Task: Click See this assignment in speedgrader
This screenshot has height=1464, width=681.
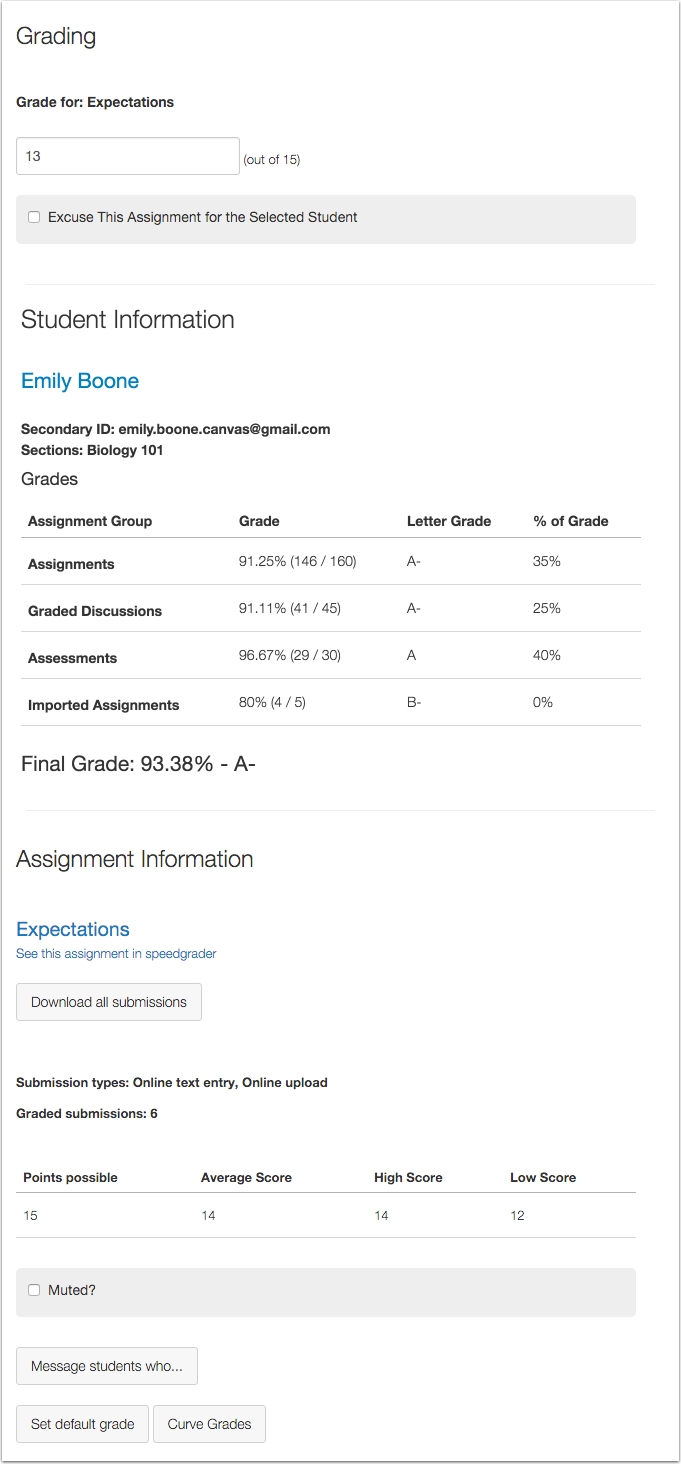Action: (x=116, y=954)
